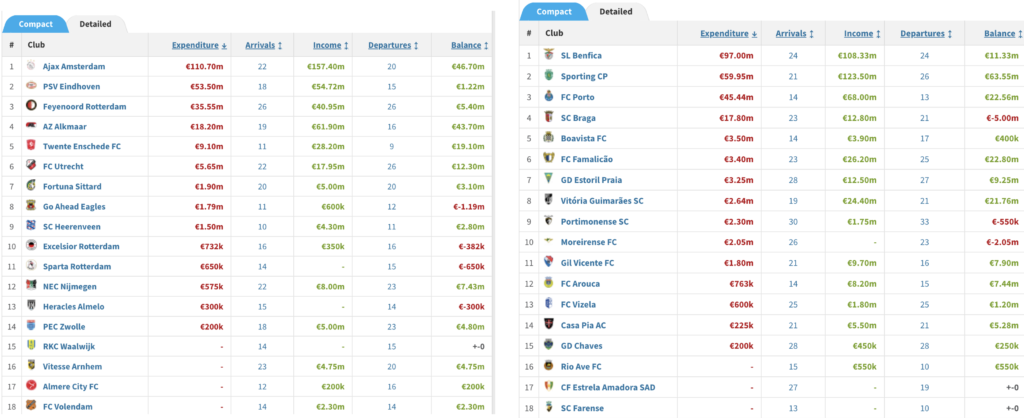
Task: Select Compact tab in Dutch table
Action: tap(35, 24)
